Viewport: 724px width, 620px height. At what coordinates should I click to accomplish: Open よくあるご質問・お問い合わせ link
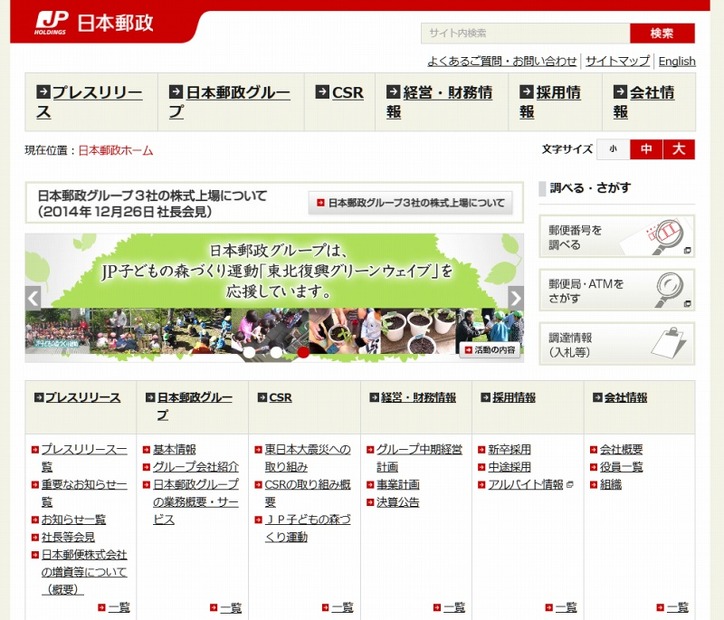[502, 61]
